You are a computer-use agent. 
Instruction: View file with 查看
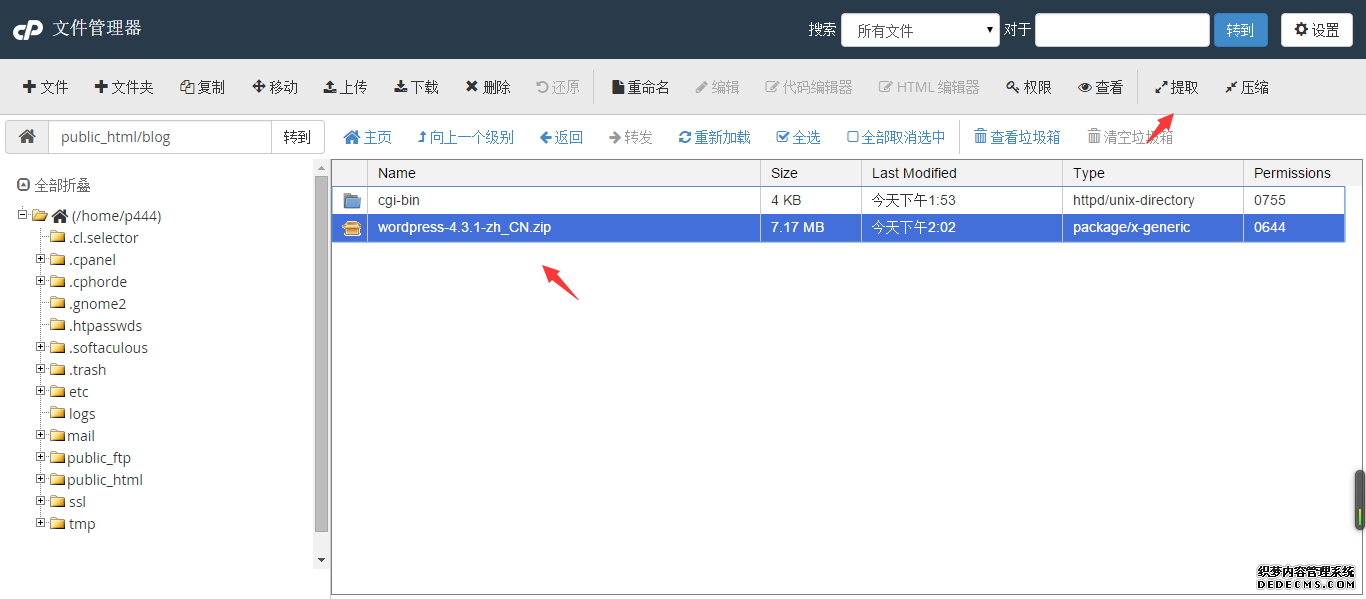click(1100, 87)
